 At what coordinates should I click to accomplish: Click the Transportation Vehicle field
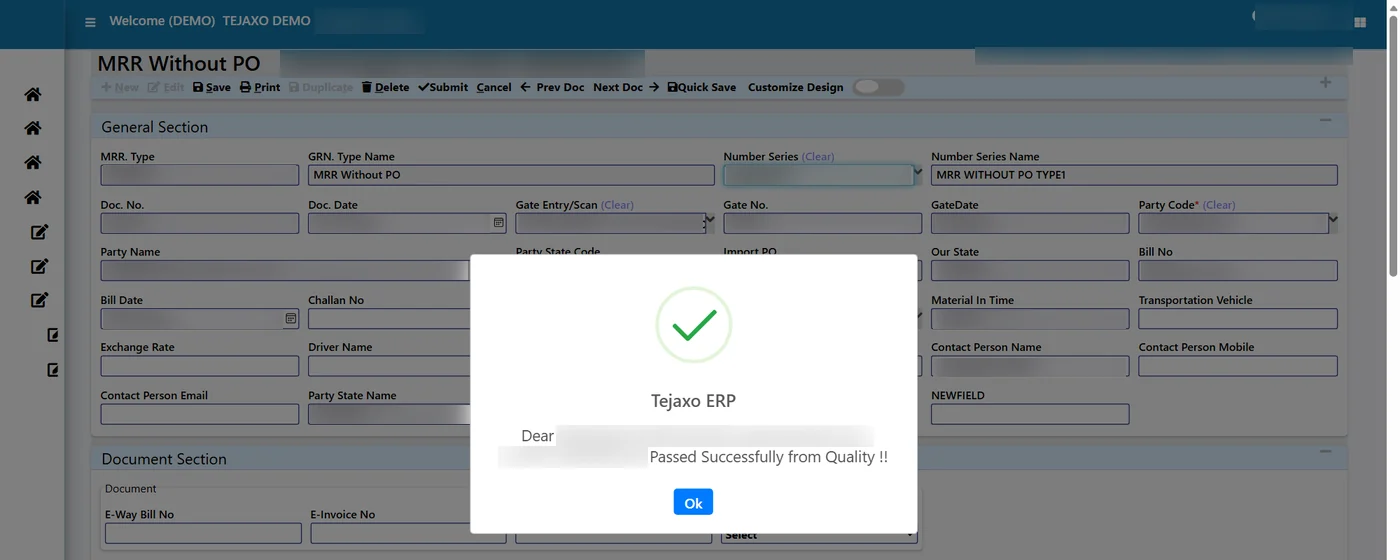tap(1238, 318)
